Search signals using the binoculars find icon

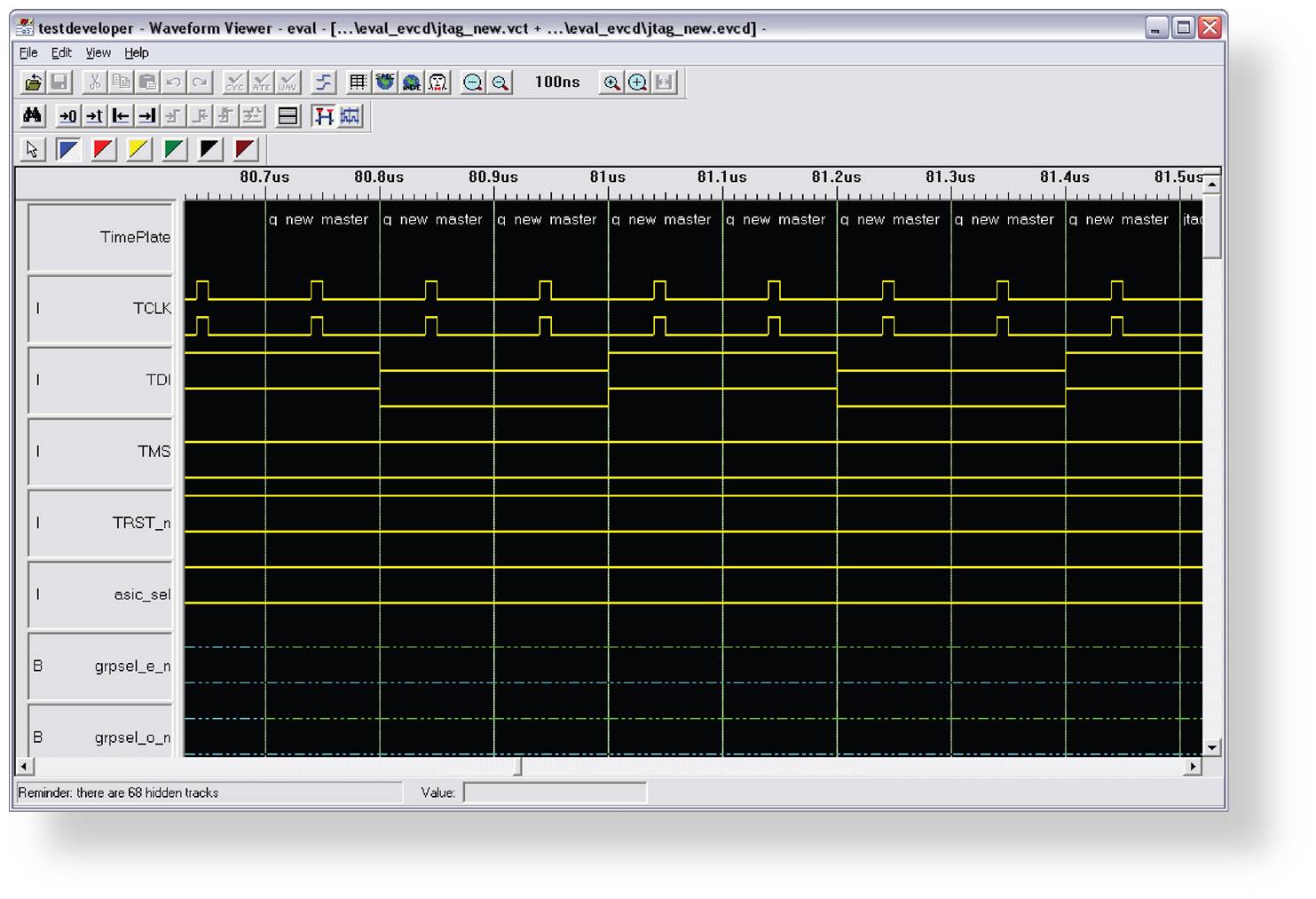point(32,115)
